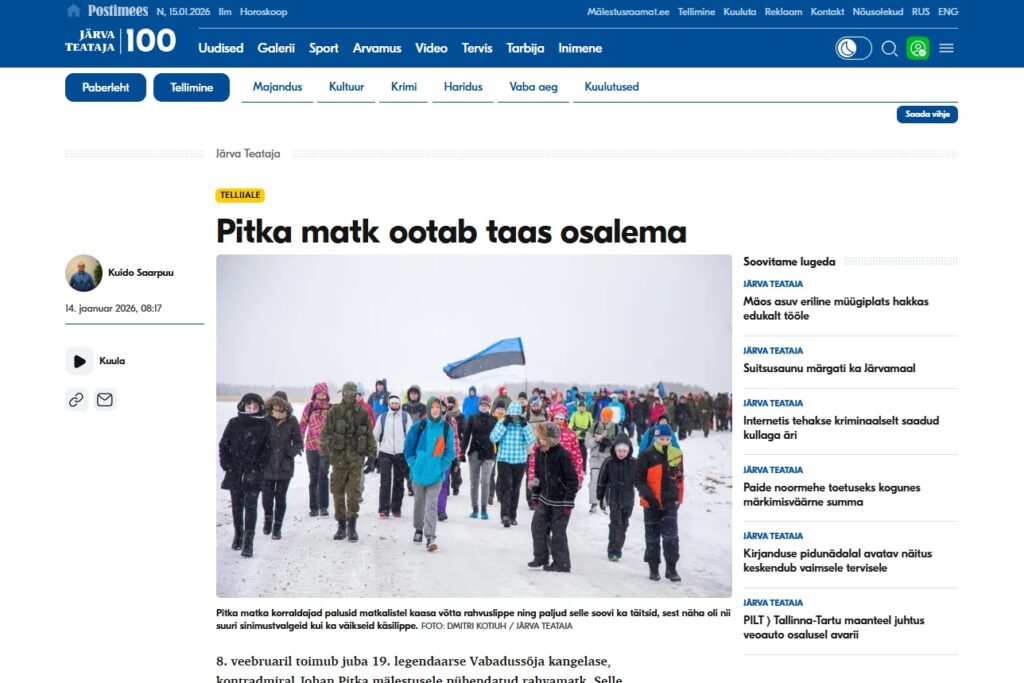1024x683 pixels.
Task: Copy article link via chain icon
Action: (x=76, y=400)
